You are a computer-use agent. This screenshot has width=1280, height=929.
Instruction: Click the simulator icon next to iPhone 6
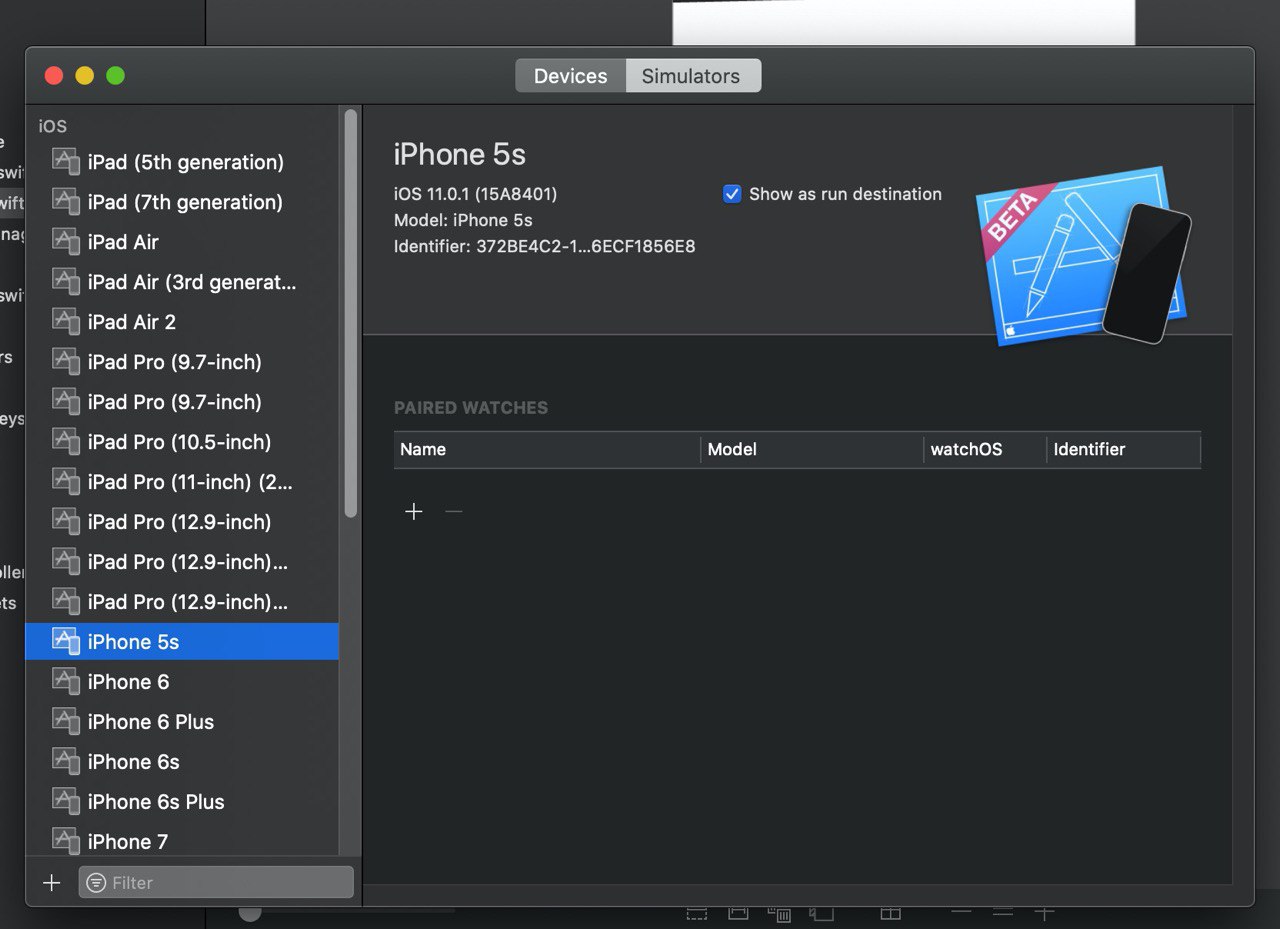pos(66,682)
